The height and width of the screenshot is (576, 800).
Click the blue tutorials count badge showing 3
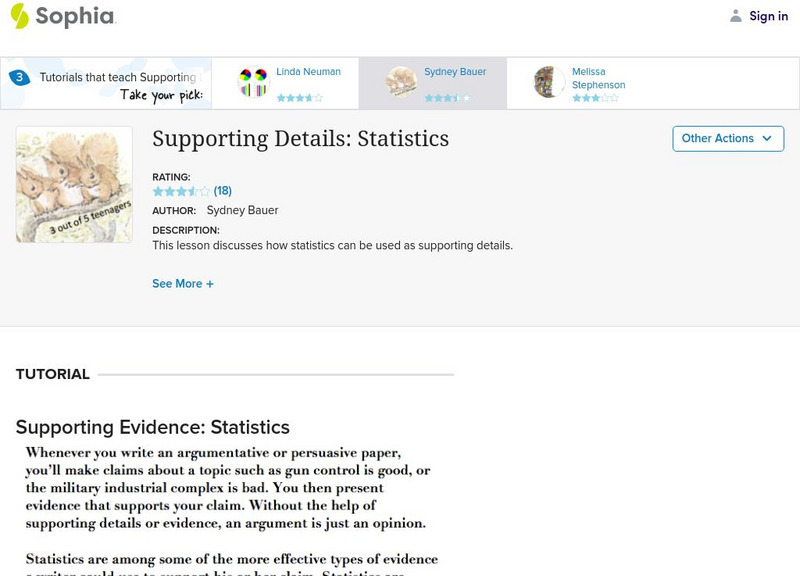pos(19,77)
